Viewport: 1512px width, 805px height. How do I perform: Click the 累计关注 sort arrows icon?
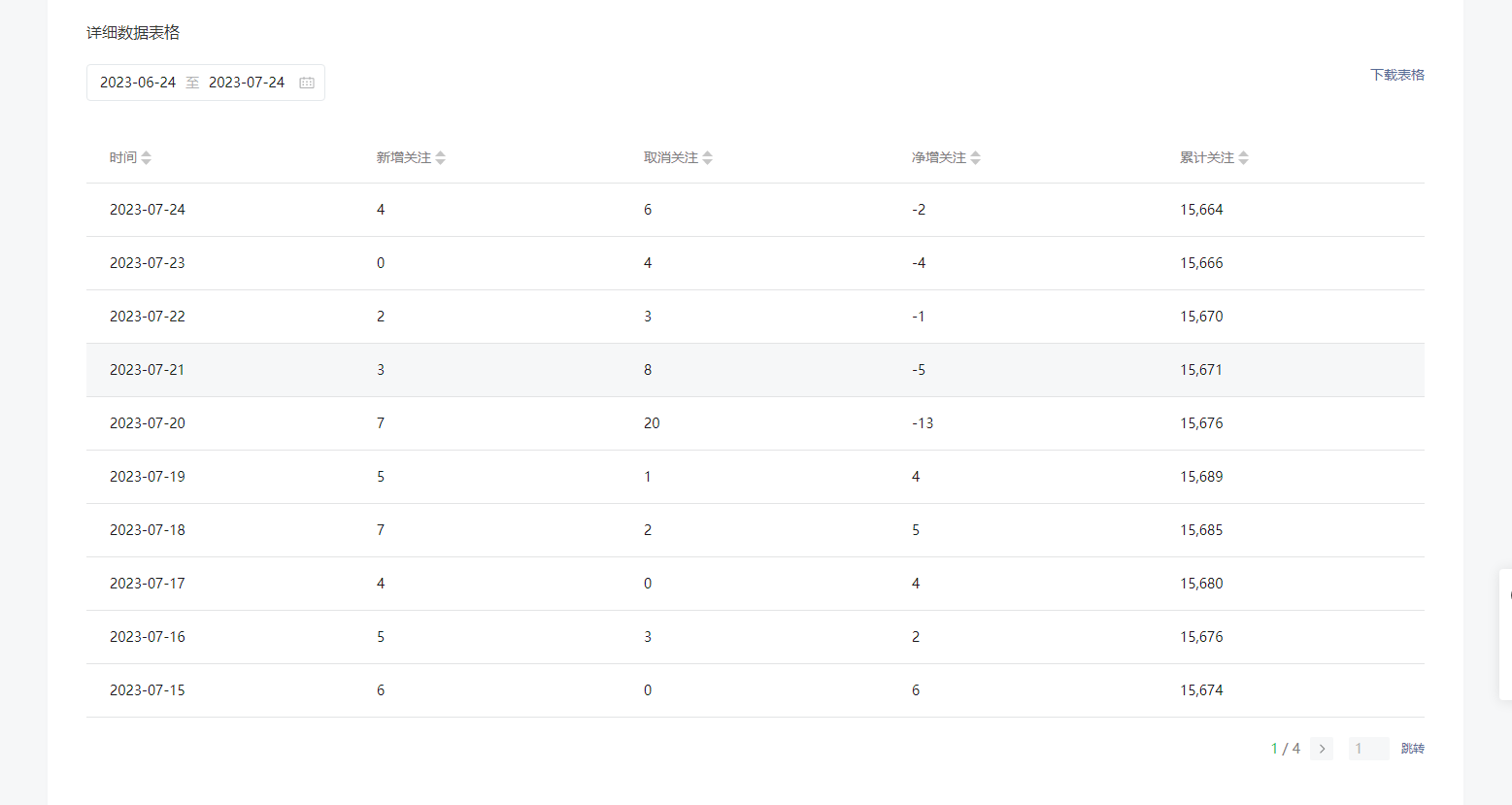click(1243, 158)
